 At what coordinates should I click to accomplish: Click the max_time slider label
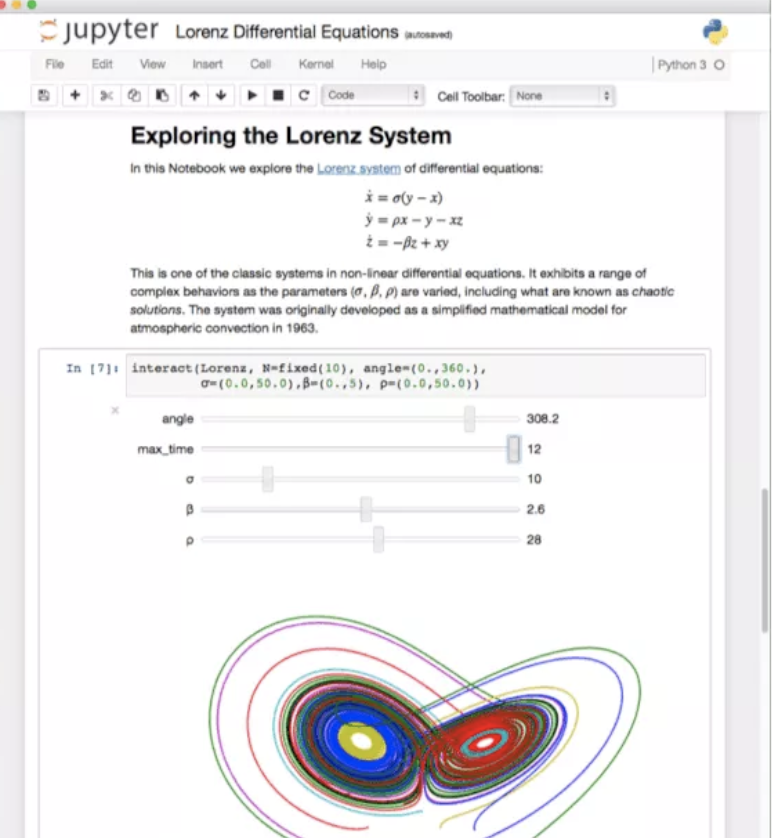click(165, 449)
